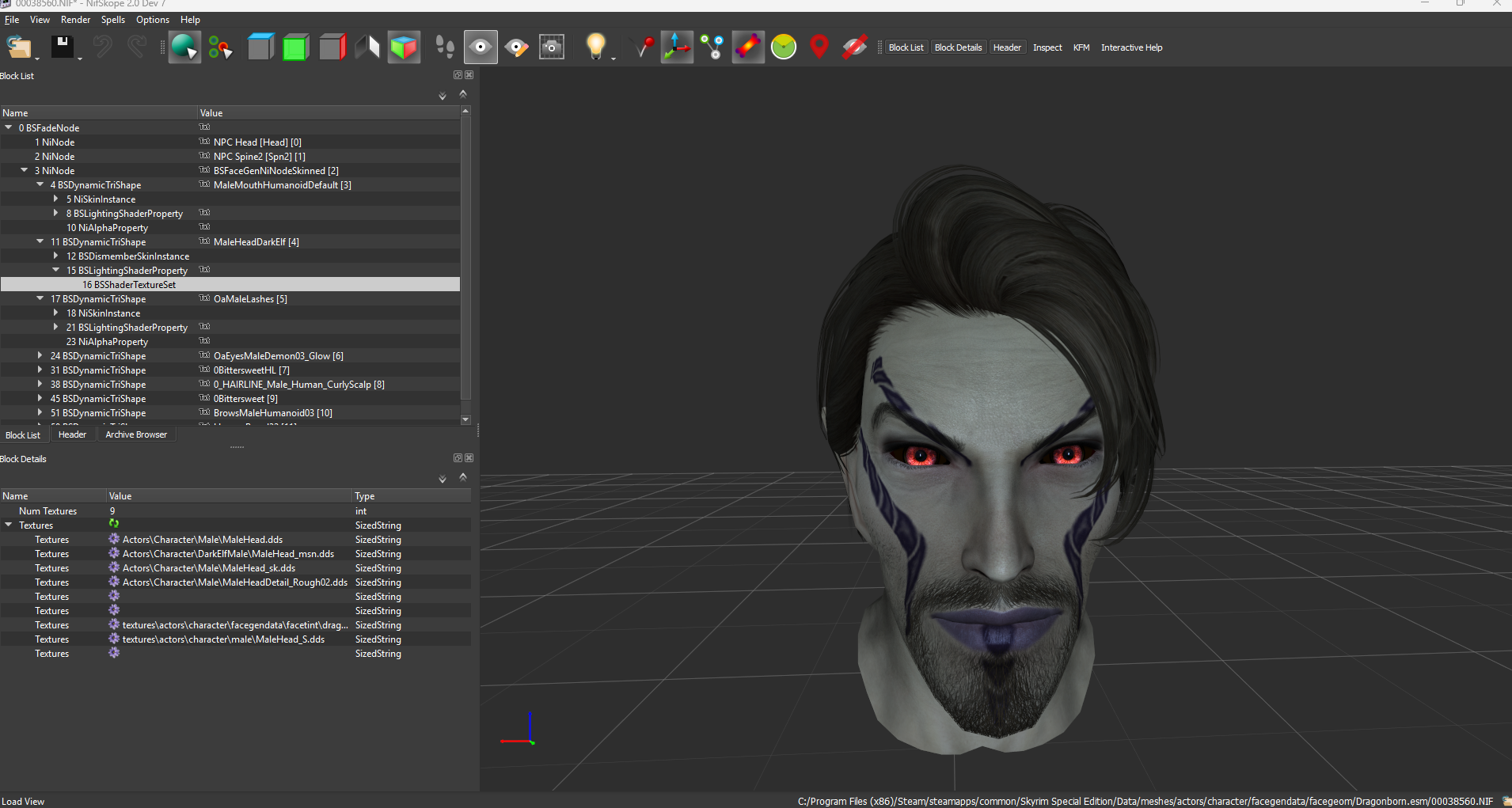Screen dimensions: 1512x808
Task: Collapse the 0 BSFadeNode tree node
Action: (x=9, y=127)
